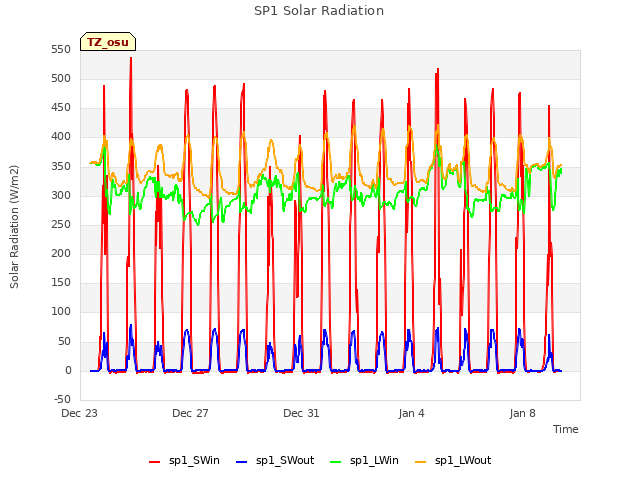Click the blue sp1_SWout legend swatch
This screenshot has height=480, width=640.
point(242,462)
